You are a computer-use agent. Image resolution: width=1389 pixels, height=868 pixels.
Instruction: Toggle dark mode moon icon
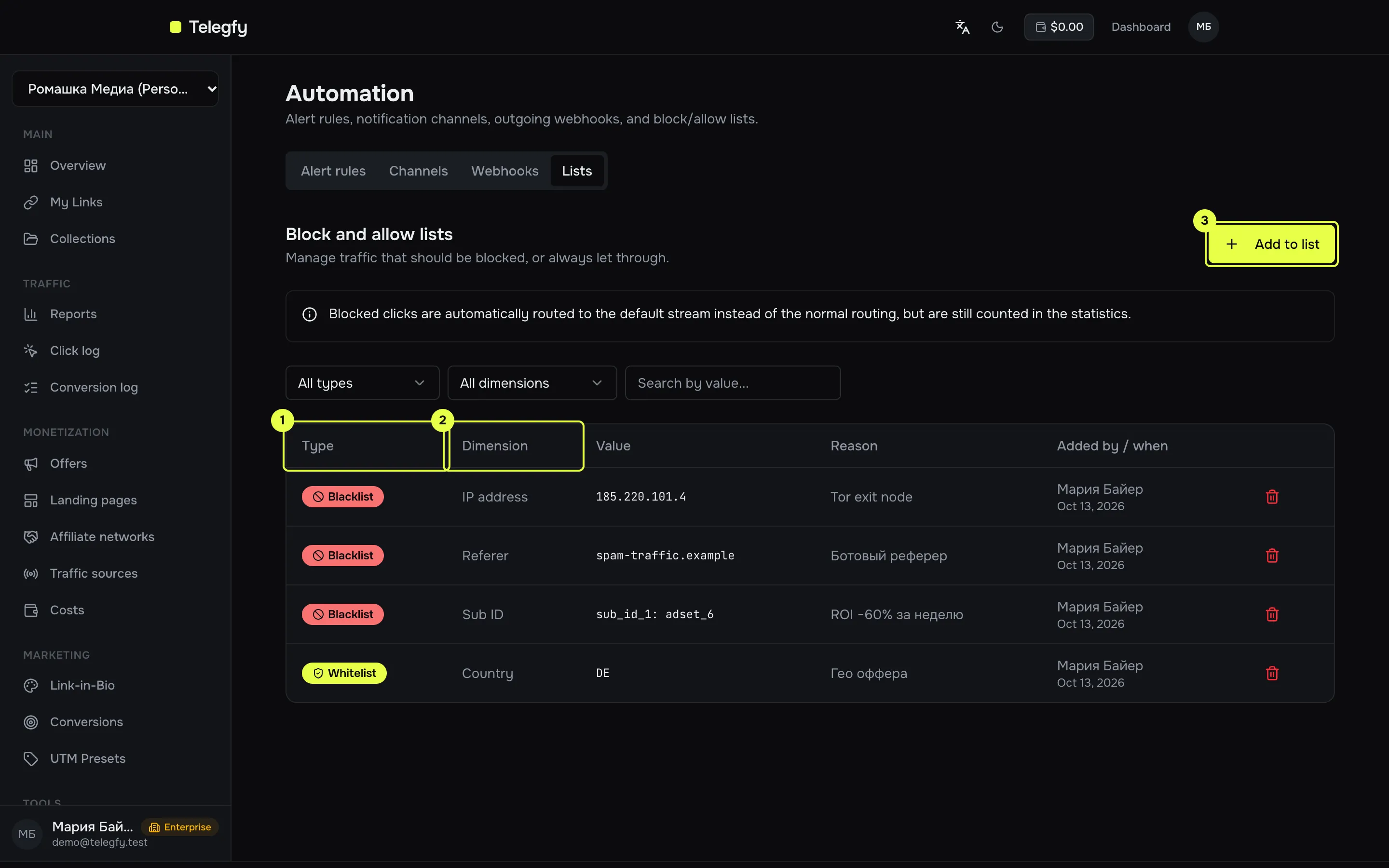(x=997, y=27)
